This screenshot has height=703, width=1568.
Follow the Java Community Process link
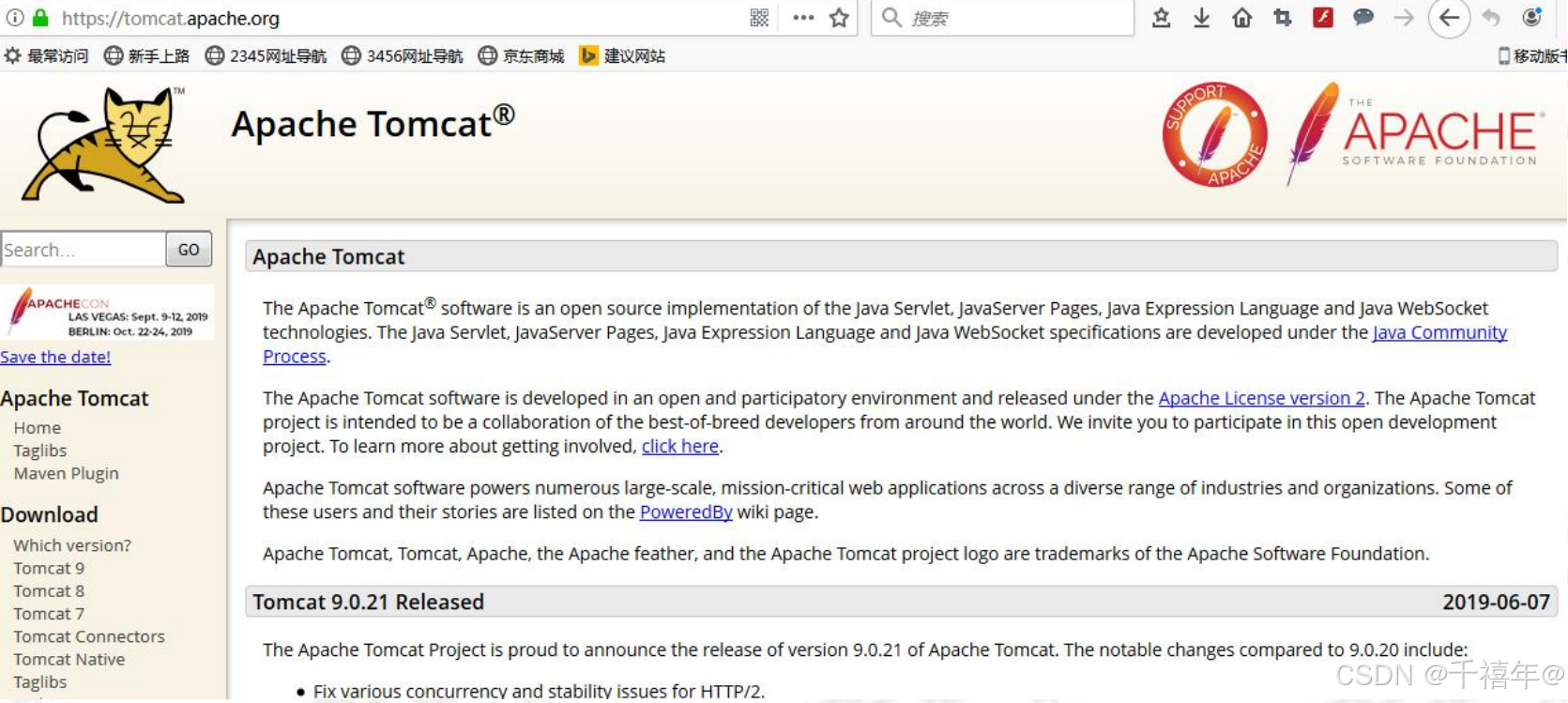pyautogui.click(x=1439, y=332)
